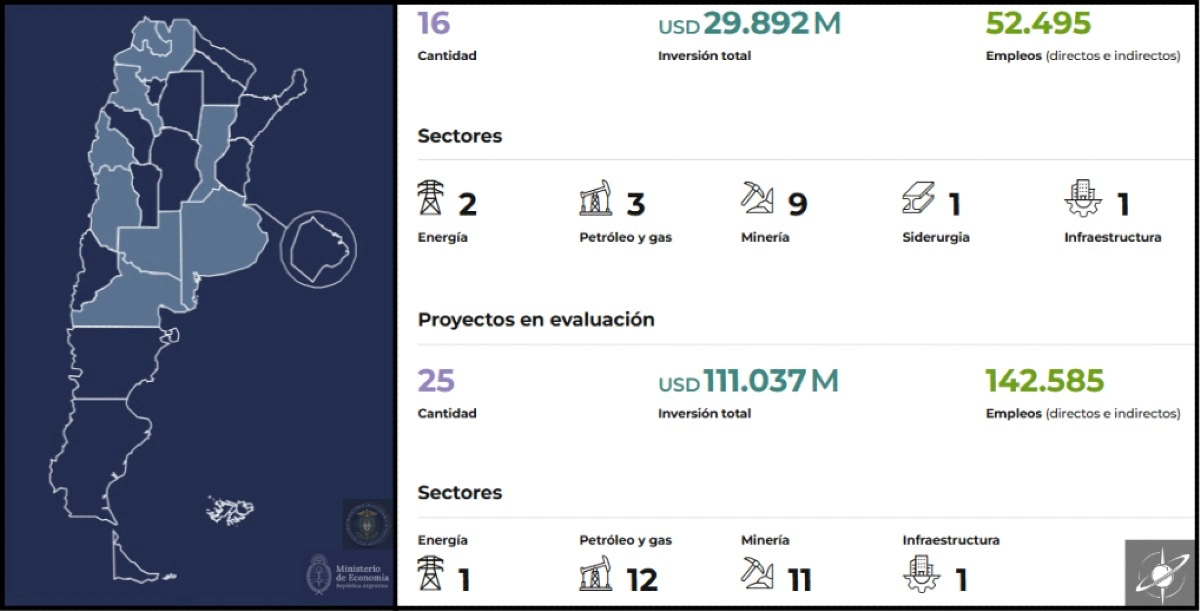Click the Petróleo y gas pump icon beside 3
Screen dimensions: 1200x611
595,197
